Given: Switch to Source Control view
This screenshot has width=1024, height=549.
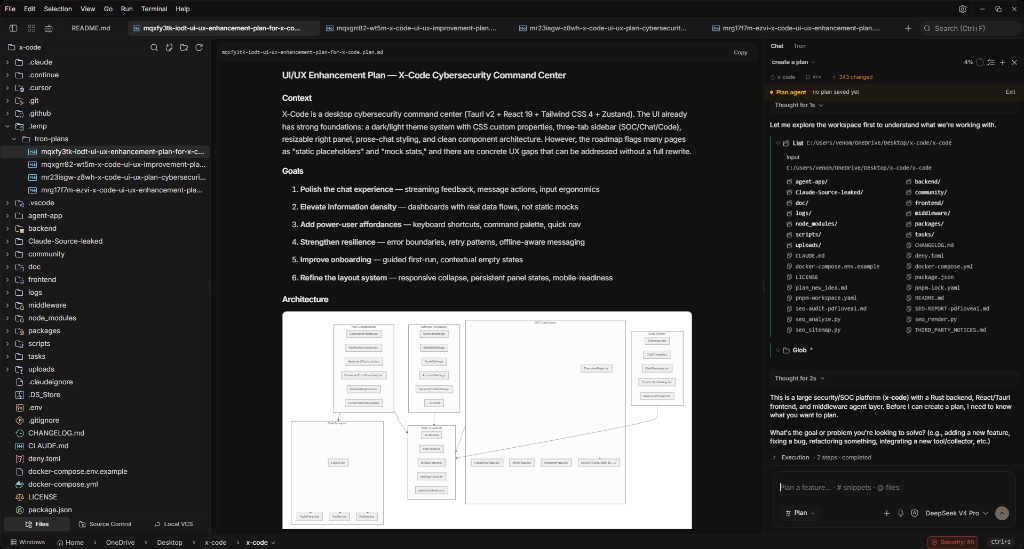Looking at the screenshot, I should coord(105,524).
